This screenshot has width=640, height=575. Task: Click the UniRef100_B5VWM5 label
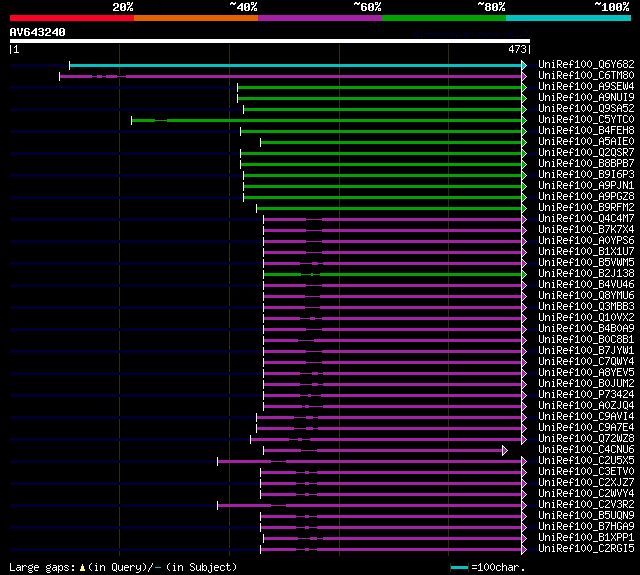click(586, 263)
